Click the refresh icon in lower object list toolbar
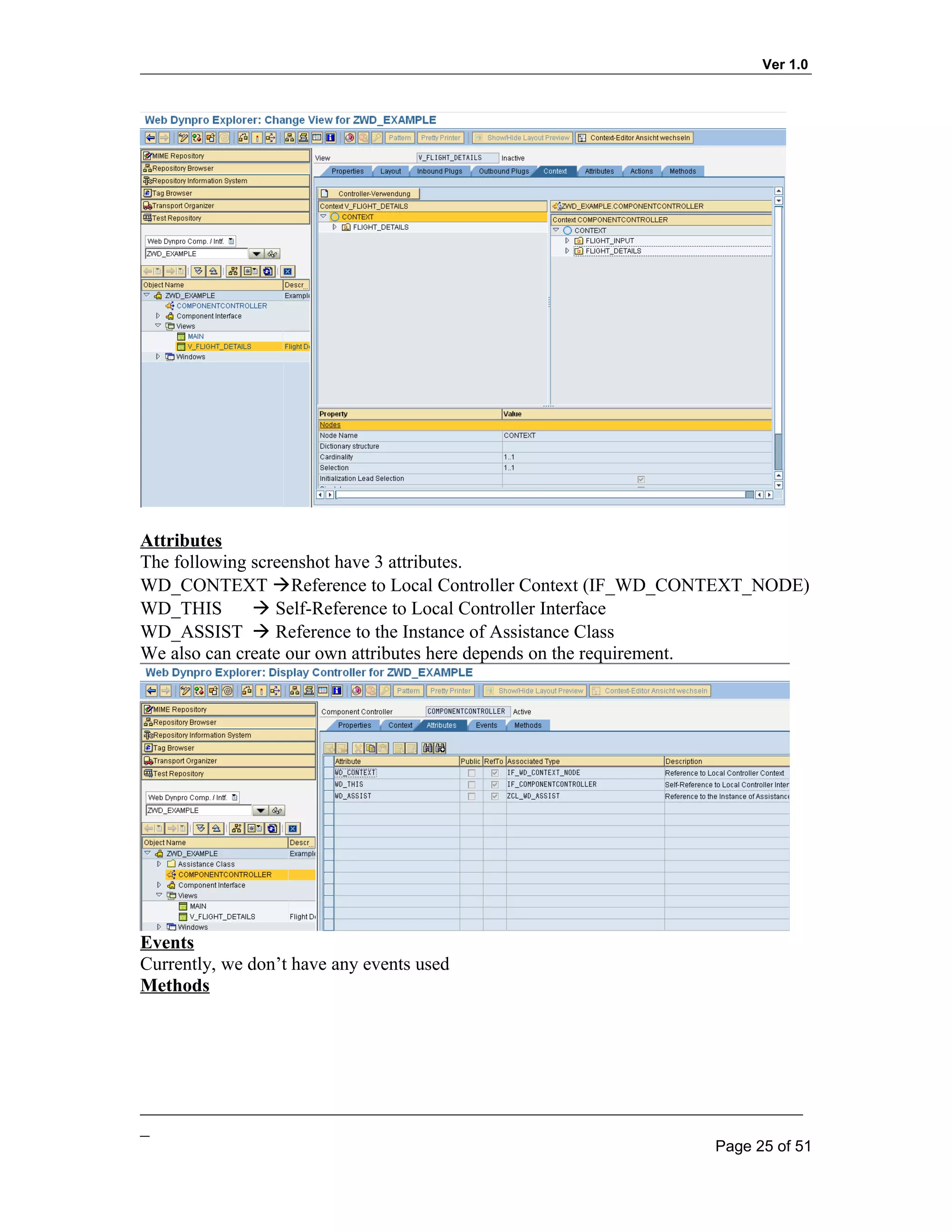Image resolution: width=952 pixels, height=1232 pixels. [x=273, y=828]
